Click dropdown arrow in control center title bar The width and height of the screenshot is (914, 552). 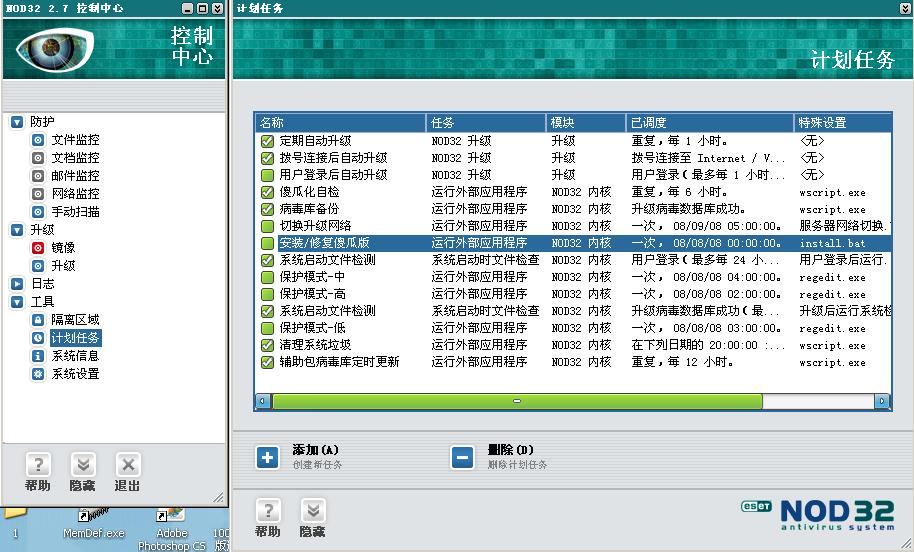tap(217, 8)
